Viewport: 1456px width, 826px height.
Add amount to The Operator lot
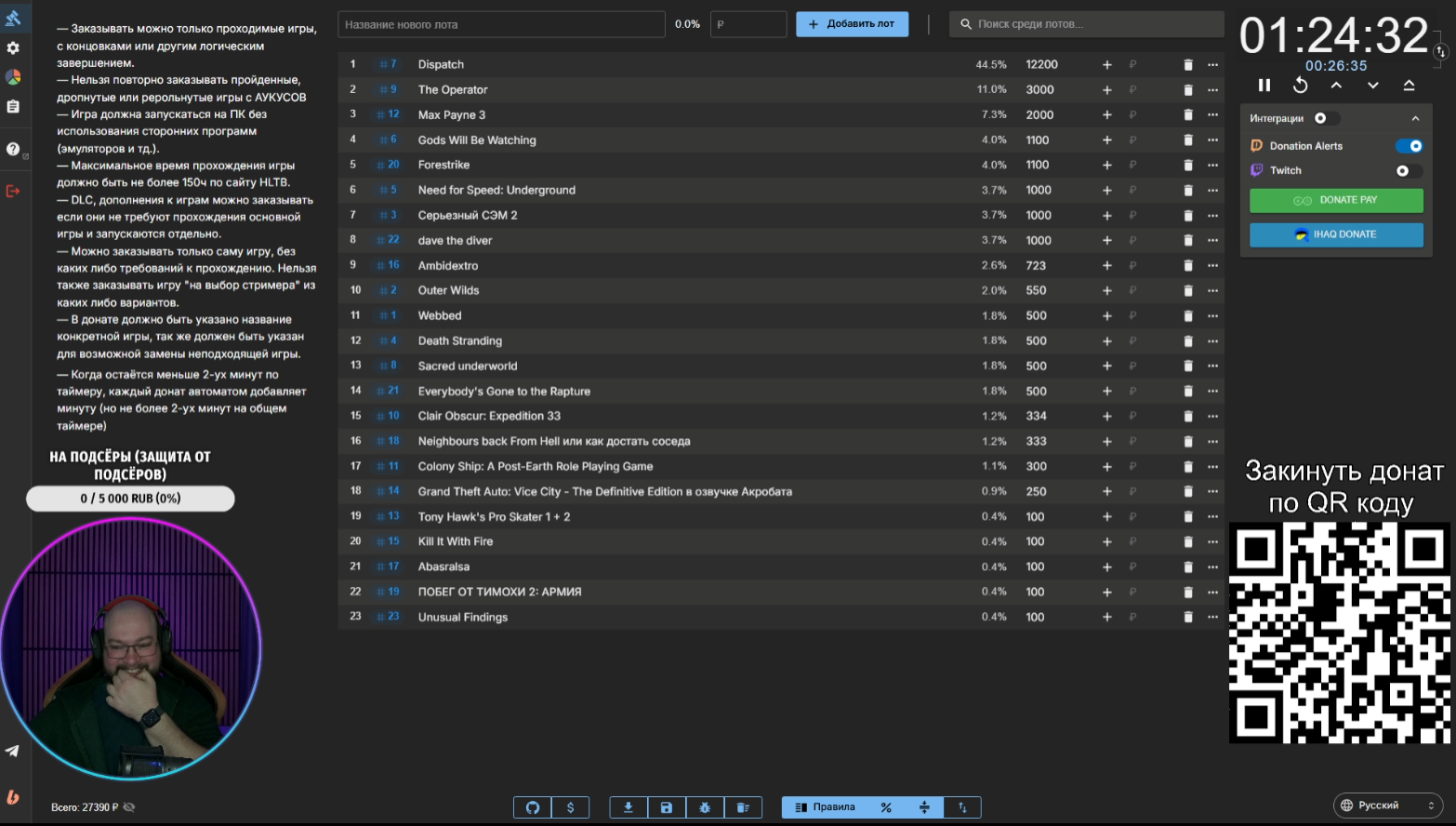[x=1107, y=90]
